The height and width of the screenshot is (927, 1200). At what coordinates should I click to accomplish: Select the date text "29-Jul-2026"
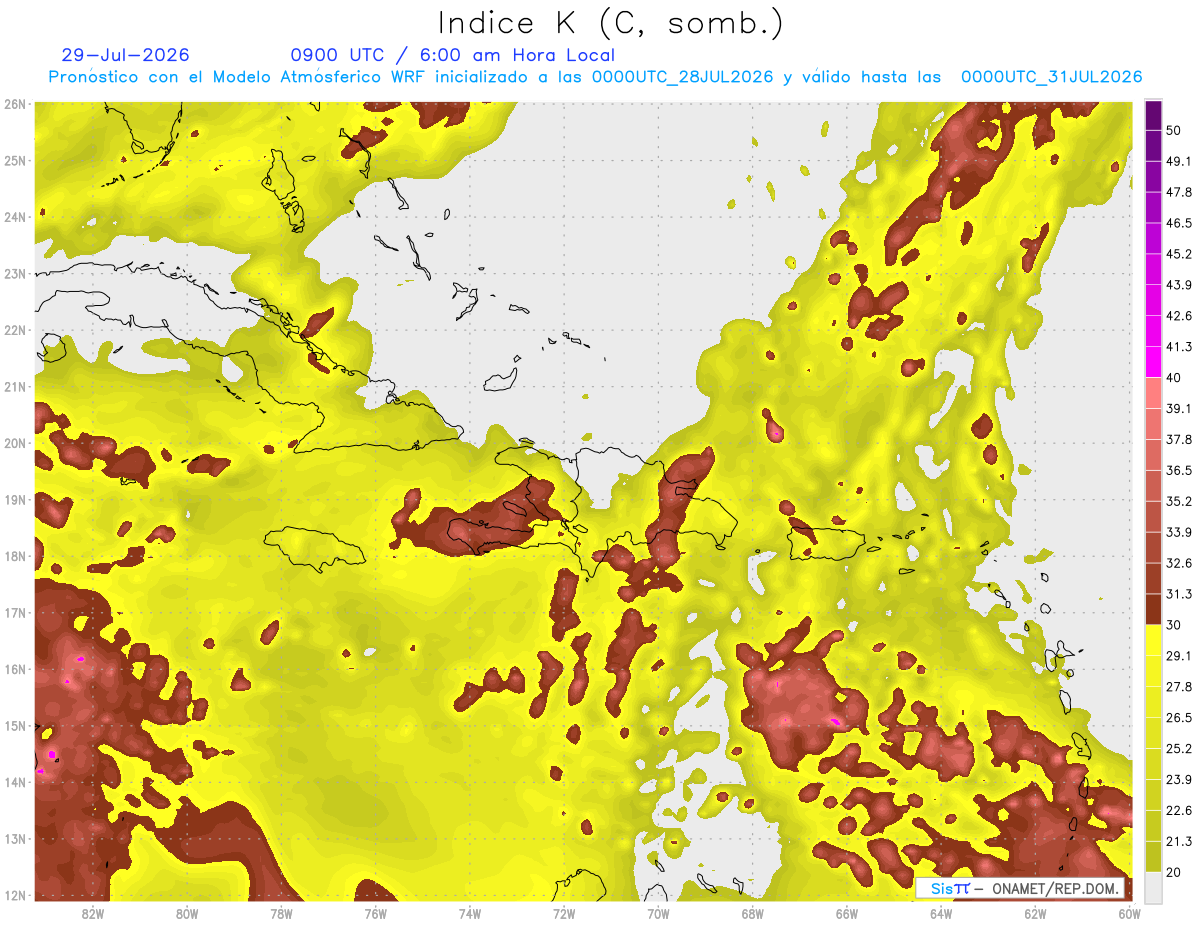click(x=126, y=55)
